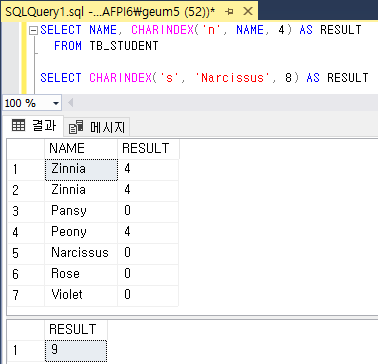Click the value 9 in second grid
This screenshot has width=378, height=364.
(76, 350)
